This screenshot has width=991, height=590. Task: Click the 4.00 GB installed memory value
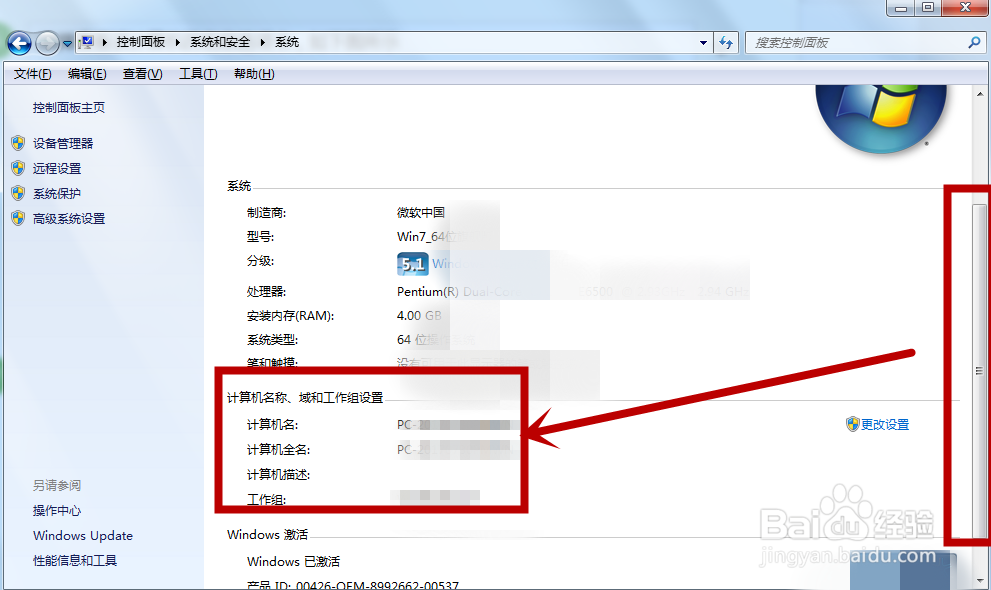(x=419, y=315)
